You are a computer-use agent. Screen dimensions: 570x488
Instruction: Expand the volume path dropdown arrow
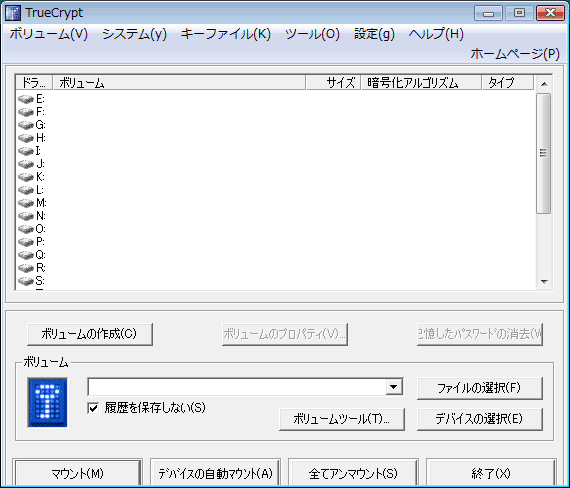[x=394, y=387]
